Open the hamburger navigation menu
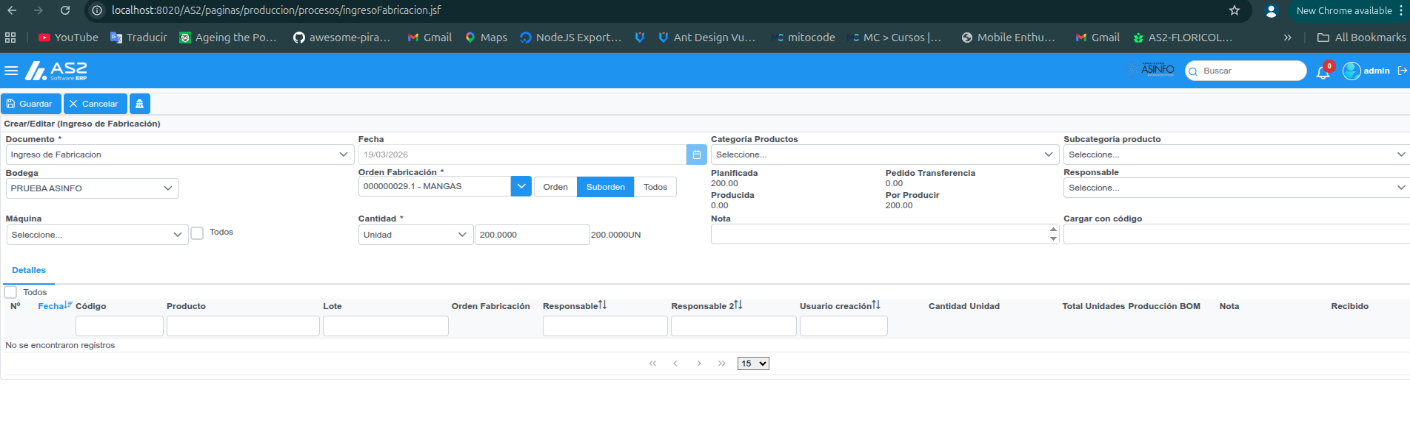The image size is (1410, 440). [11, 71]
